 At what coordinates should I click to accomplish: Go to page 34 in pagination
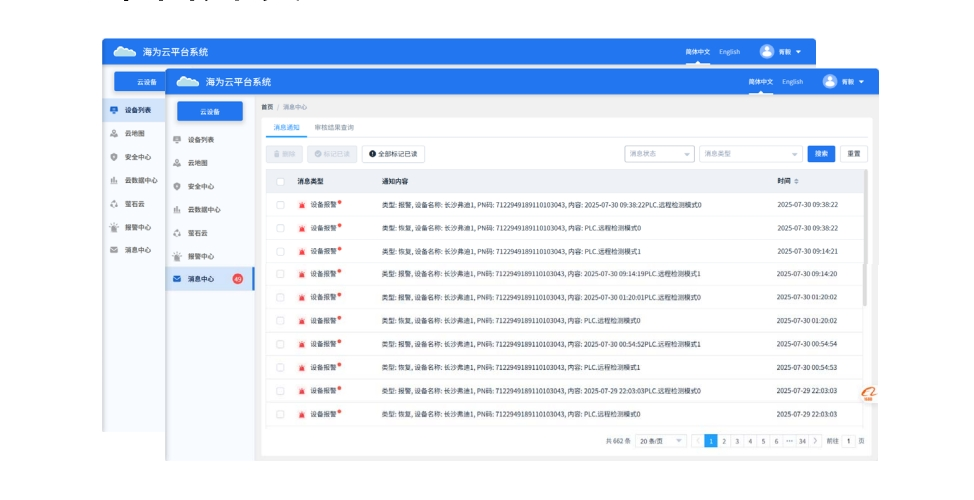[802, 441]
